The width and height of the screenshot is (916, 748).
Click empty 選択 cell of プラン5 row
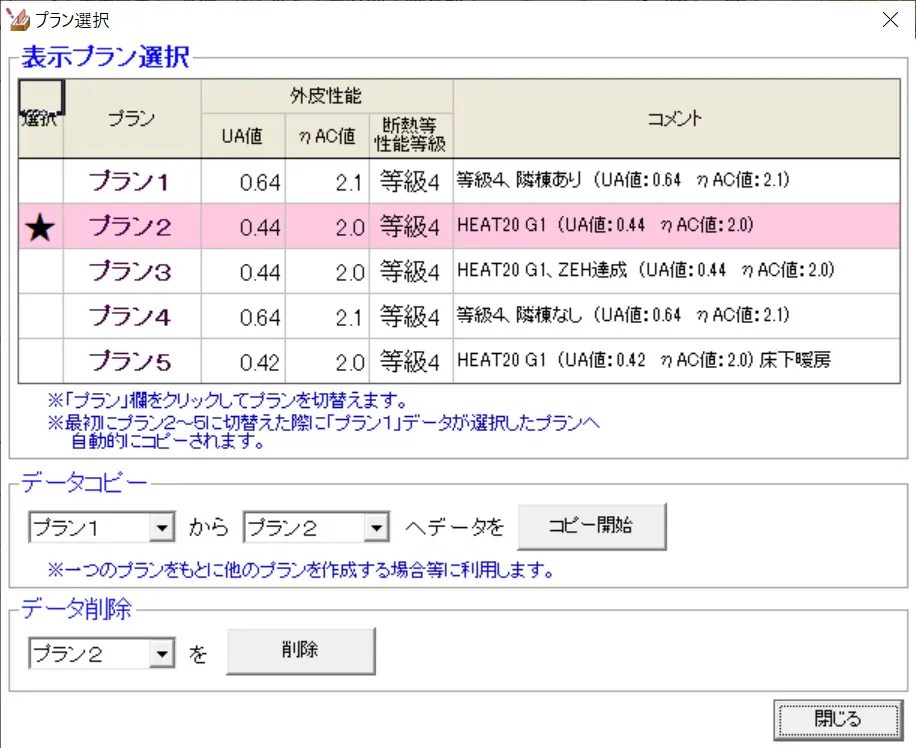[41, 361]
